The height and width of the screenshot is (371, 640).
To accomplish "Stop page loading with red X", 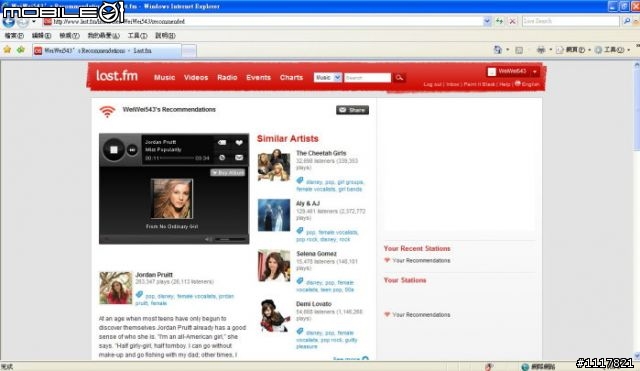I will pos(513,21).
